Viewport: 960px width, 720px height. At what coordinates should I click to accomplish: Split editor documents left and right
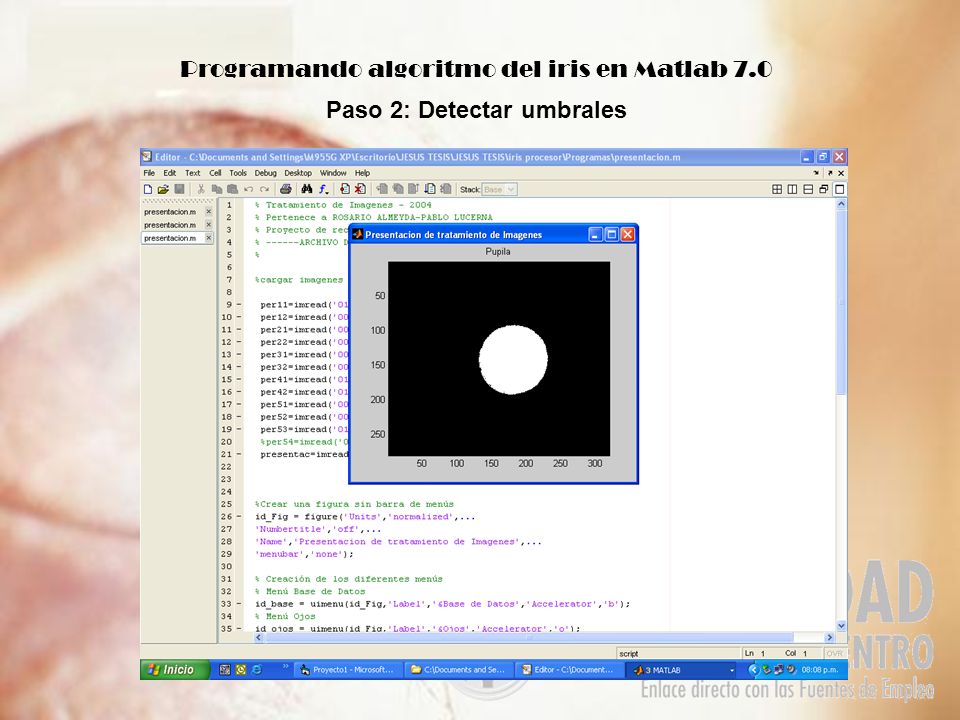pyautogui.click(x=792, y=189)
